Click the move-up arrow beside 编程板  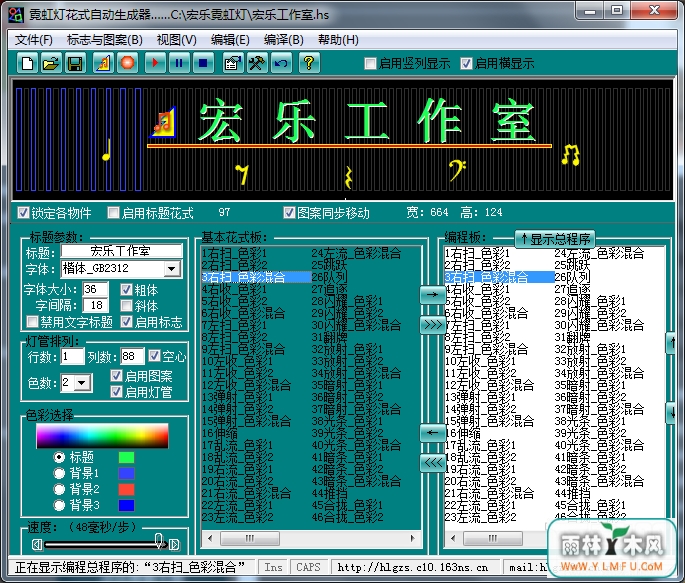coord(672,343)
